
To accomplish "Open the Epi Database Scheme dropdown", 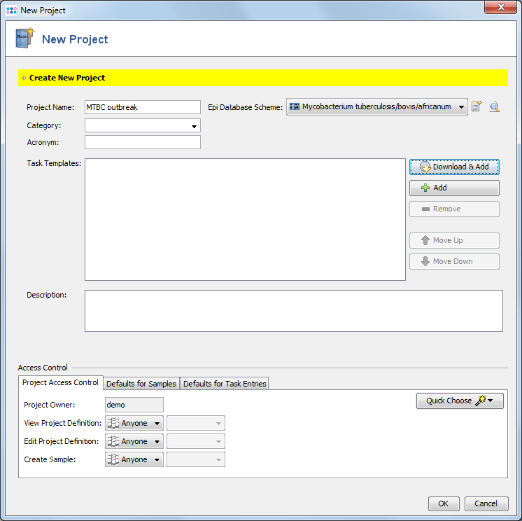I will (377, 107).
